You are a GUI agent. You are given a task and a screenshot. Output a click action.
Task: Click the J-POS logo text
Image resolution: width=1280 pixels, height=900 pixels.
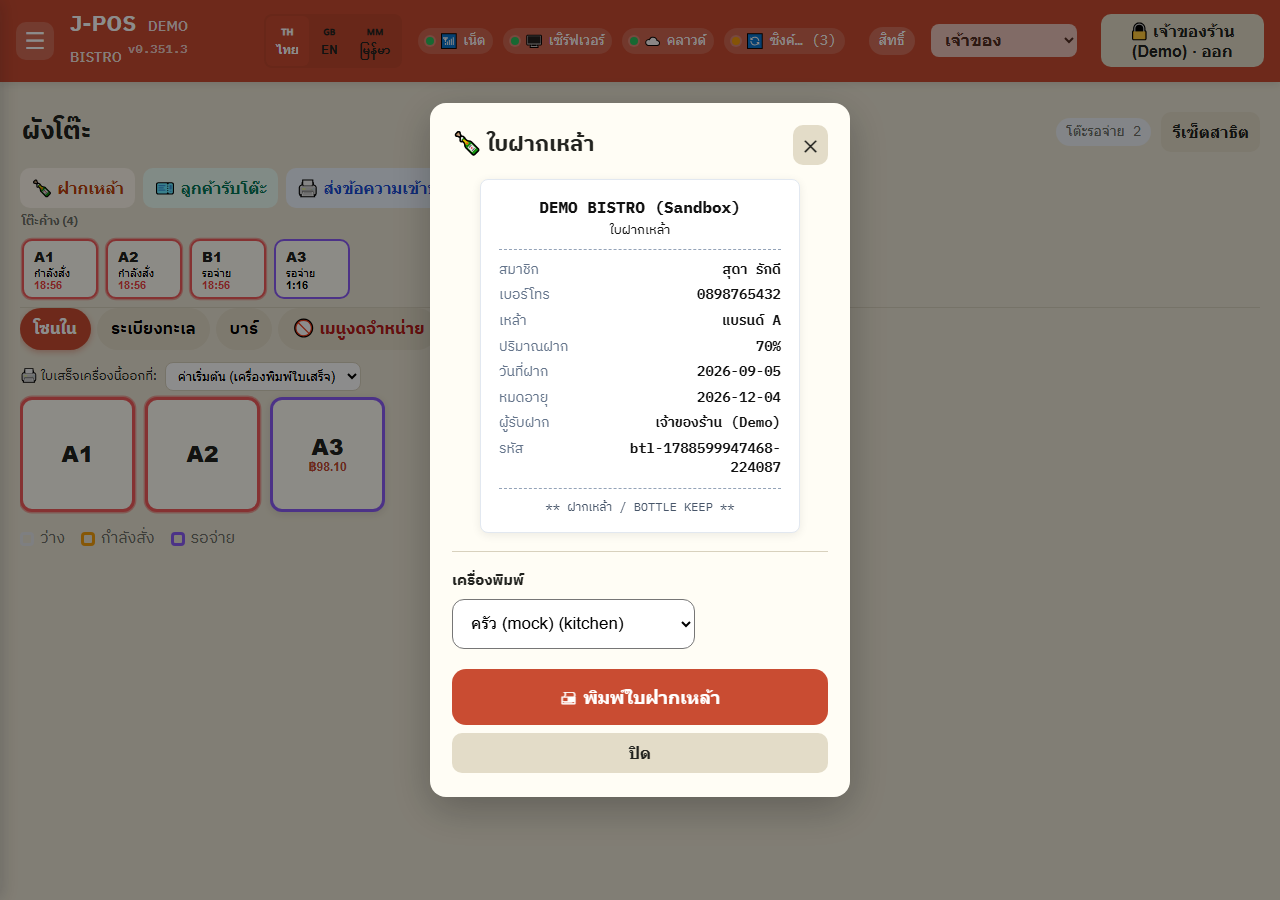[103, 24]
